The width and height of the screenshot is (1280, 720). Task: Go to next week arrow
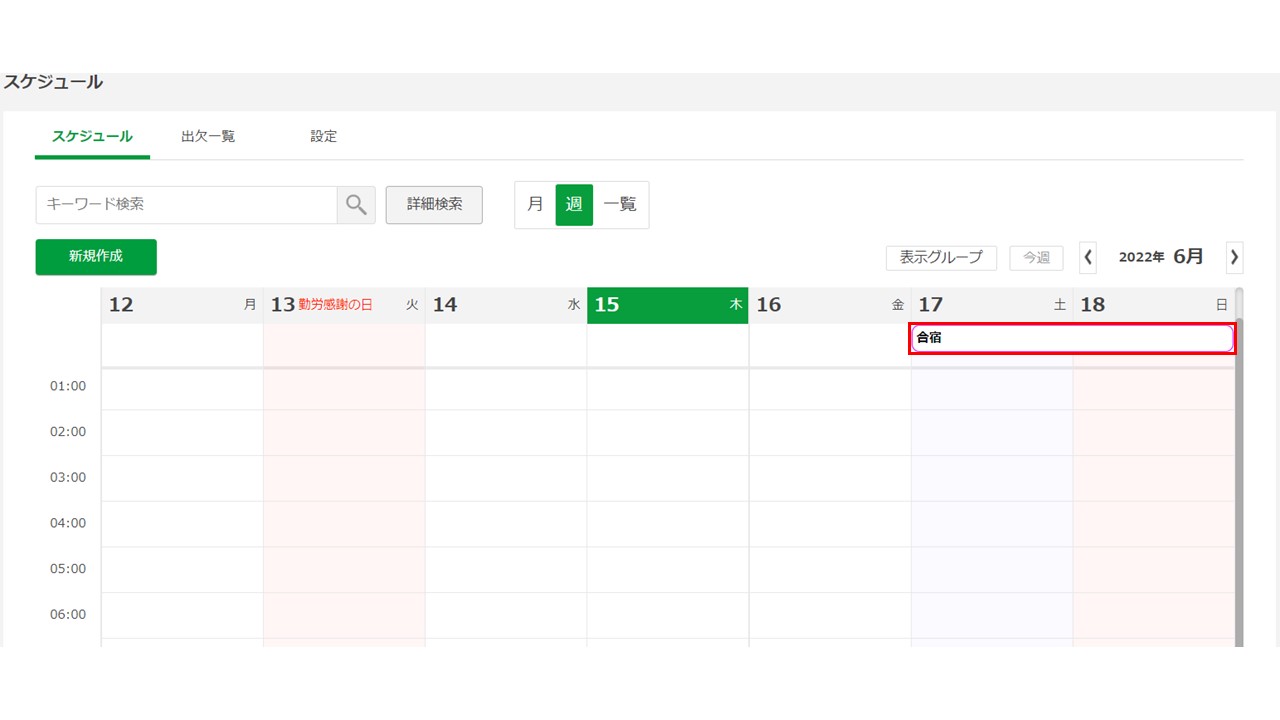pos(1235,257)
